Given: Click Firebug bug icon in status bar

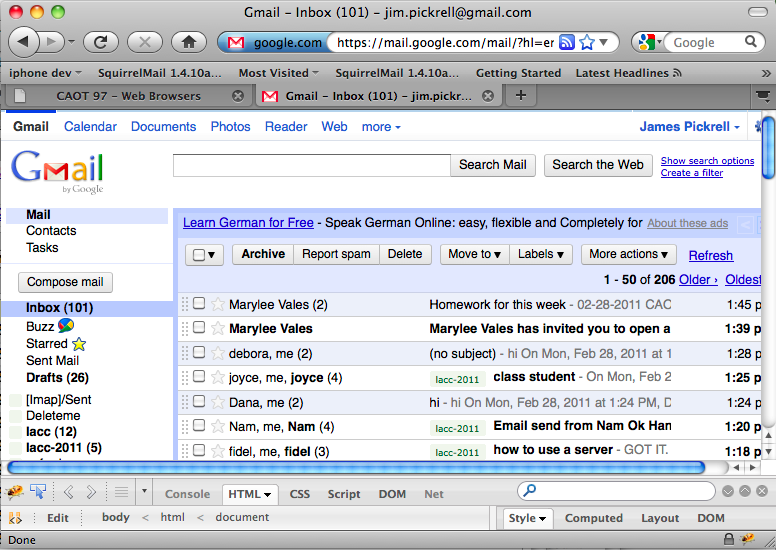Looking at the screenshot, I should point(748,539).
